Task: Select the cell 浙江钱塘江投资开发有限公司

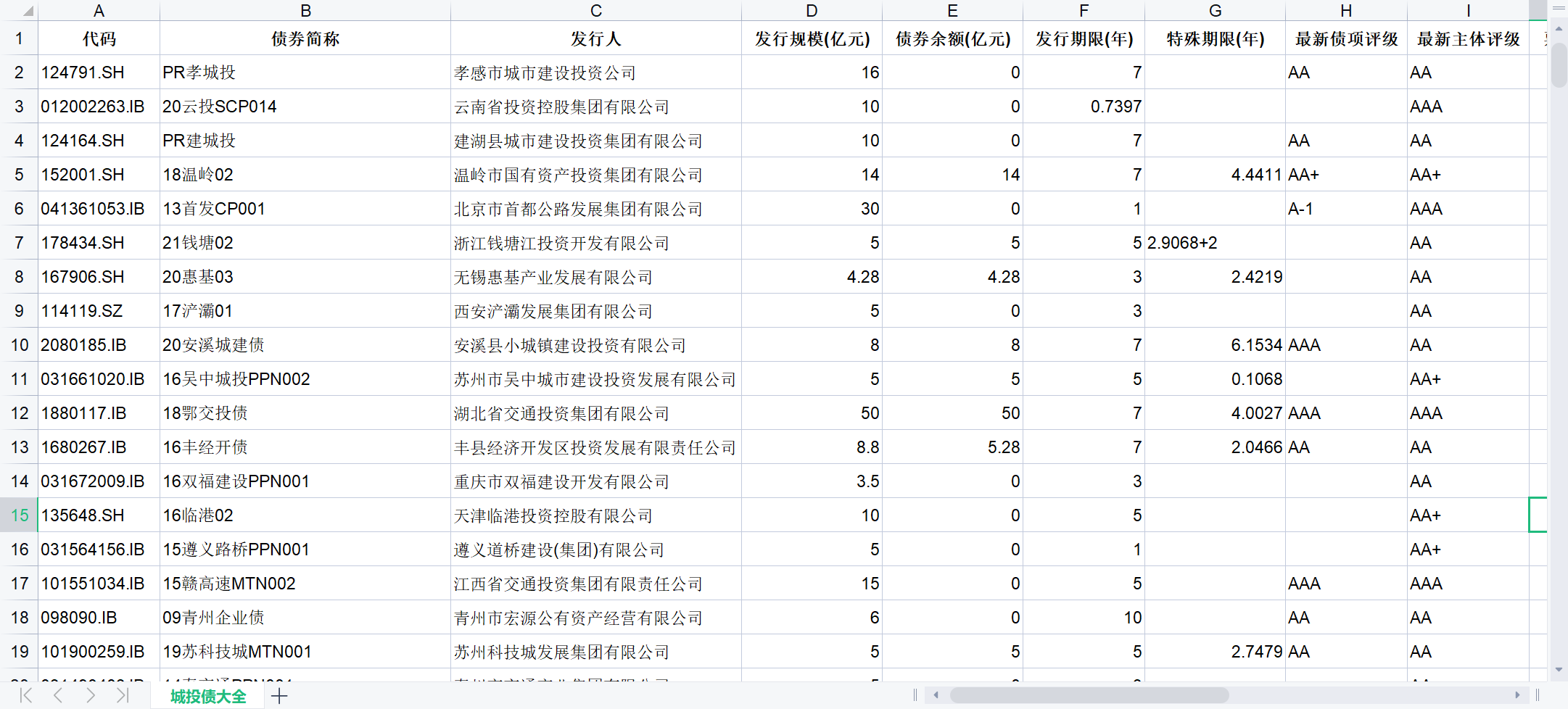Action: point(596,243)
